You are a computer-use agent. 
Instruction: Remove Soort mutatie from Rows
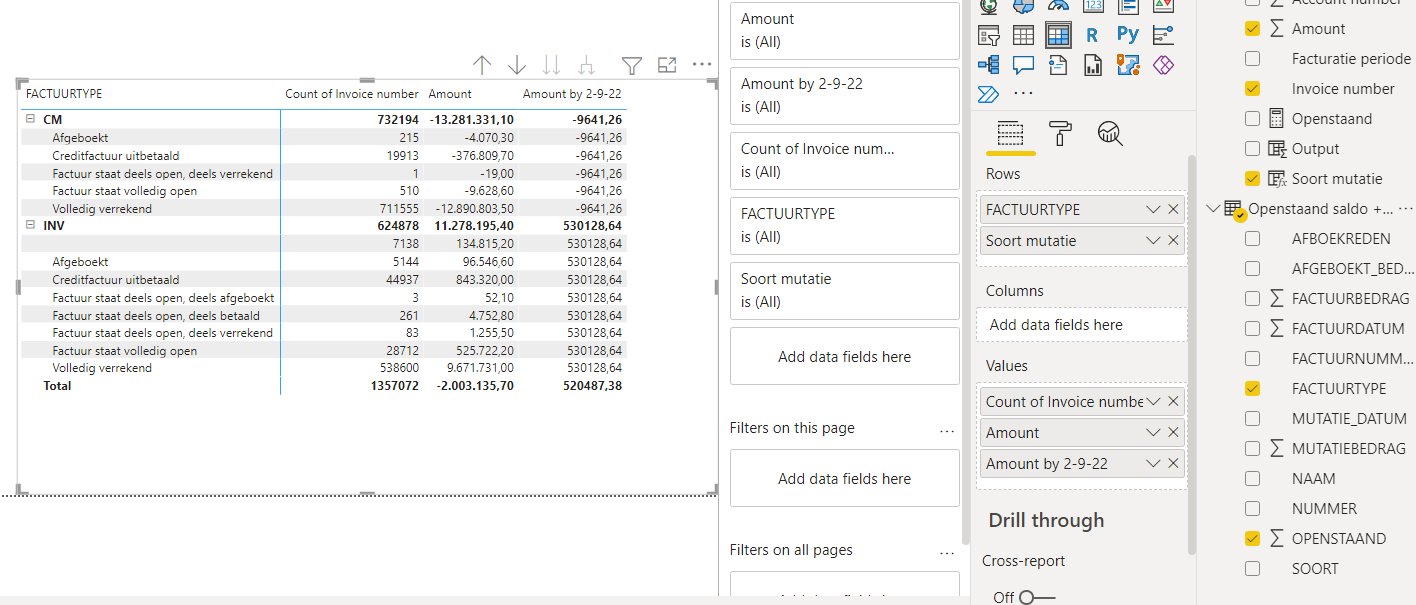[x=1173, y=241]
